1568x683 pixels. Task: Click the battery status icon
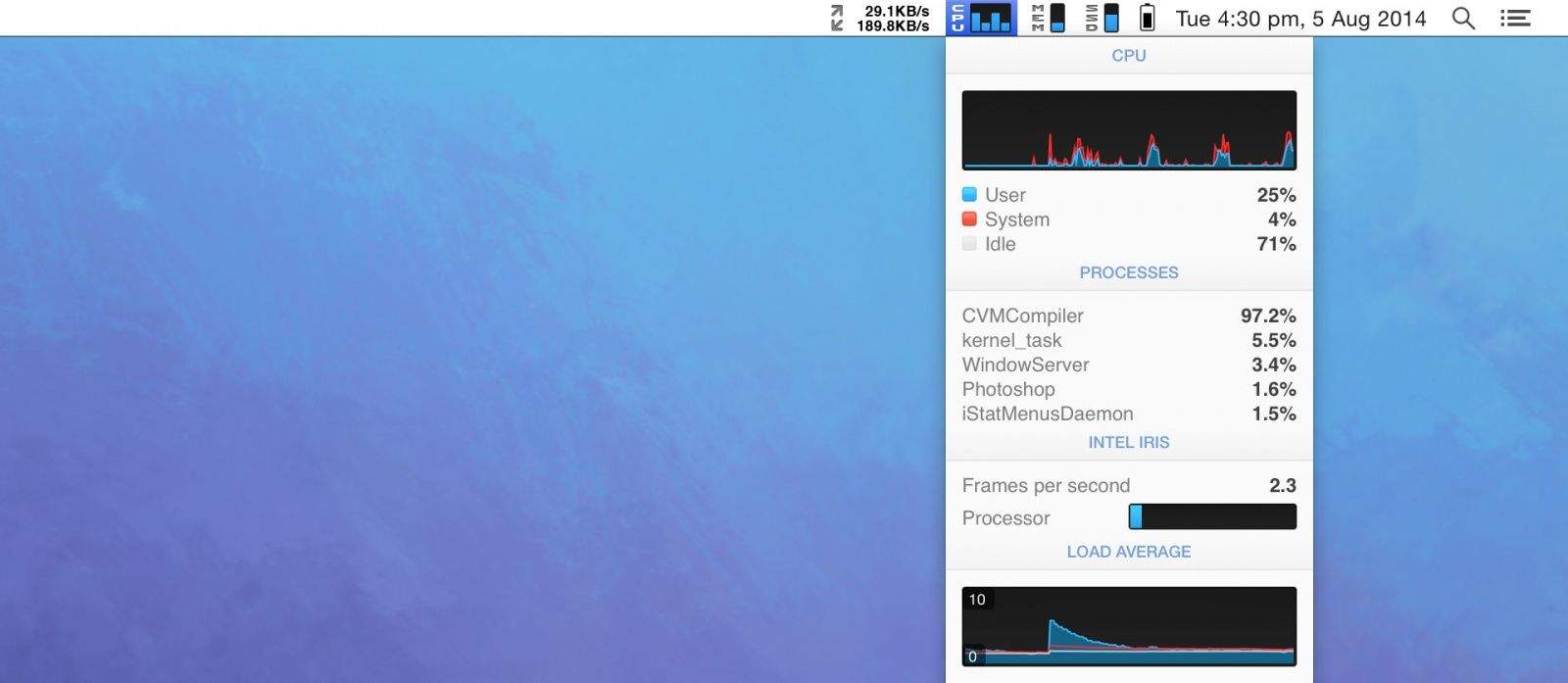coord(1148,18)
